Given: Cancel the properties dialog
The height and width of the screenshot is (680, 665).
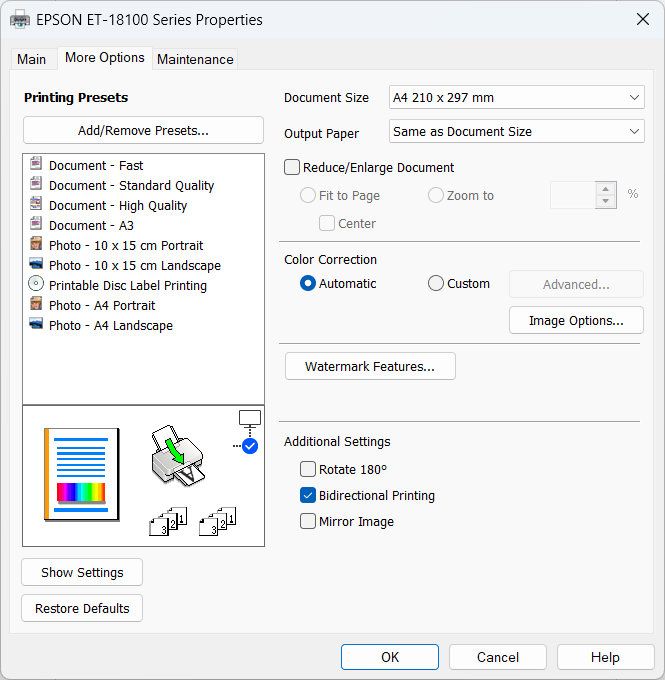Looking at the screenshot, I should click(498, 657).
